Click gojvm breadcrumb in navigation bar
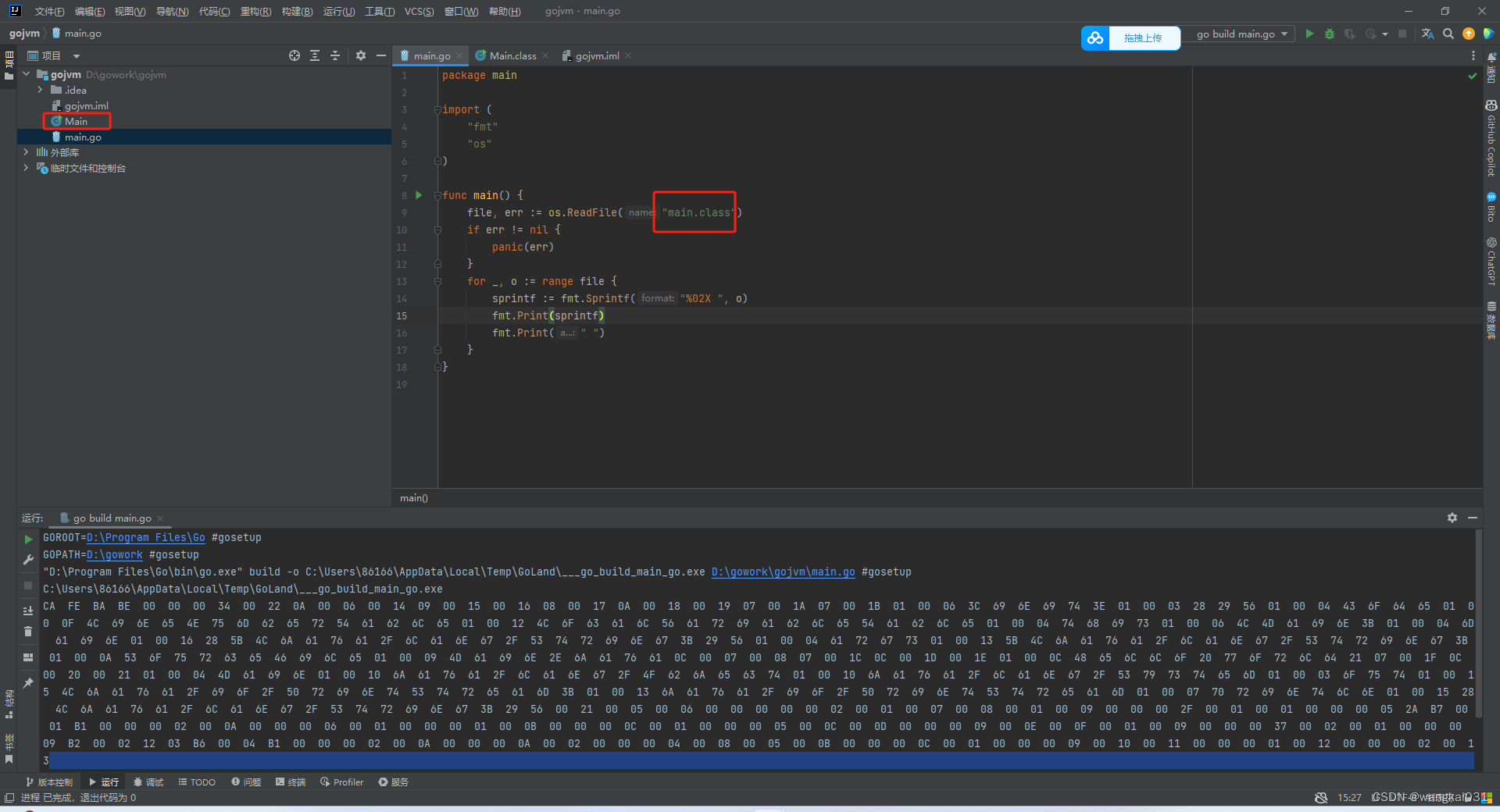This screenshot has width=1500, height=812. tap(24, 33)
